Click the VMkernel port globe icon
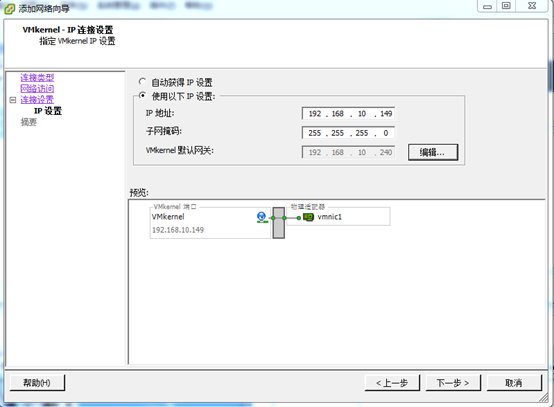Image resolution: width=554 pixels, height=407 pixels. (261, 217)
